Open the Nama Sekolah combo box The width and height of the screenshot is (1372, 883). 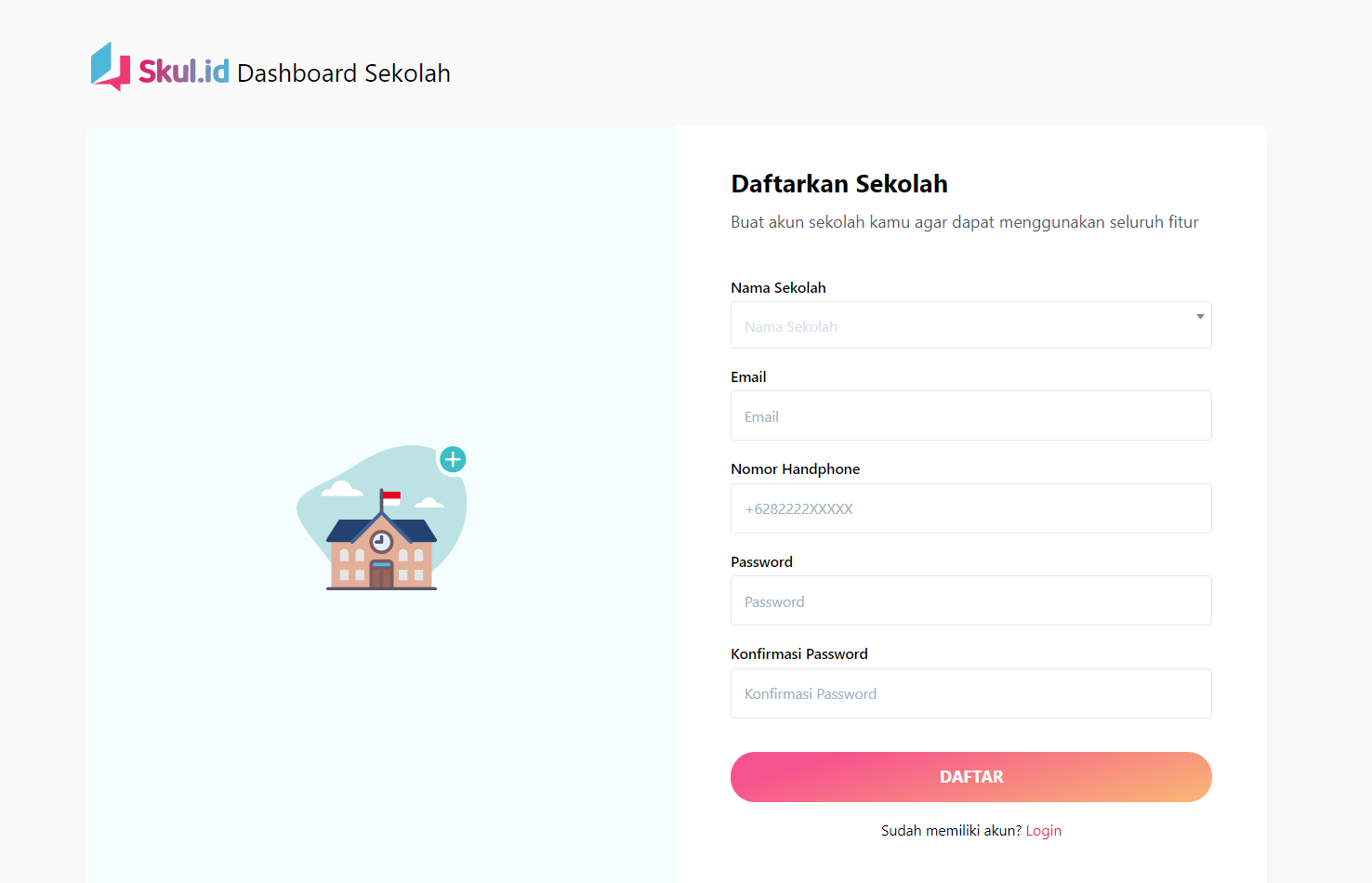tap(957, 325)
